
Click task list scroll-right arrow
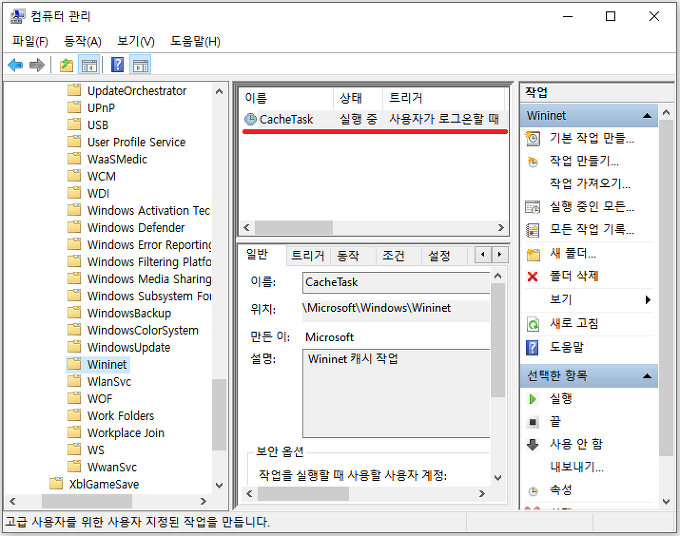pyautogui.click(x=501, y=227)
